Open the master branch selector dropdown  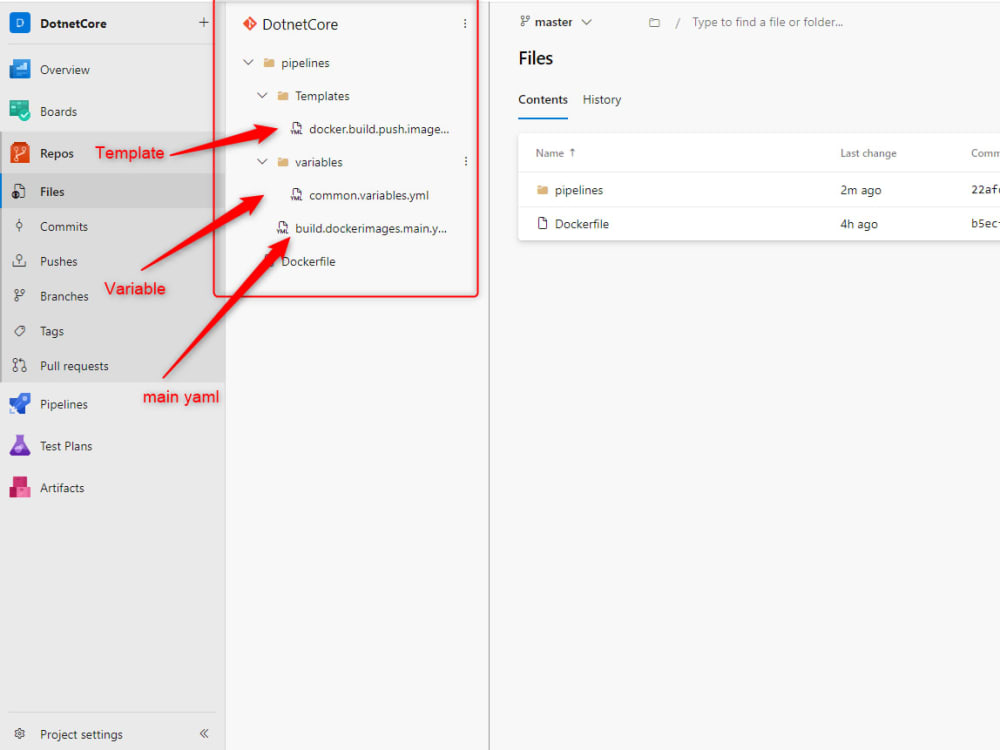[556, 21]
